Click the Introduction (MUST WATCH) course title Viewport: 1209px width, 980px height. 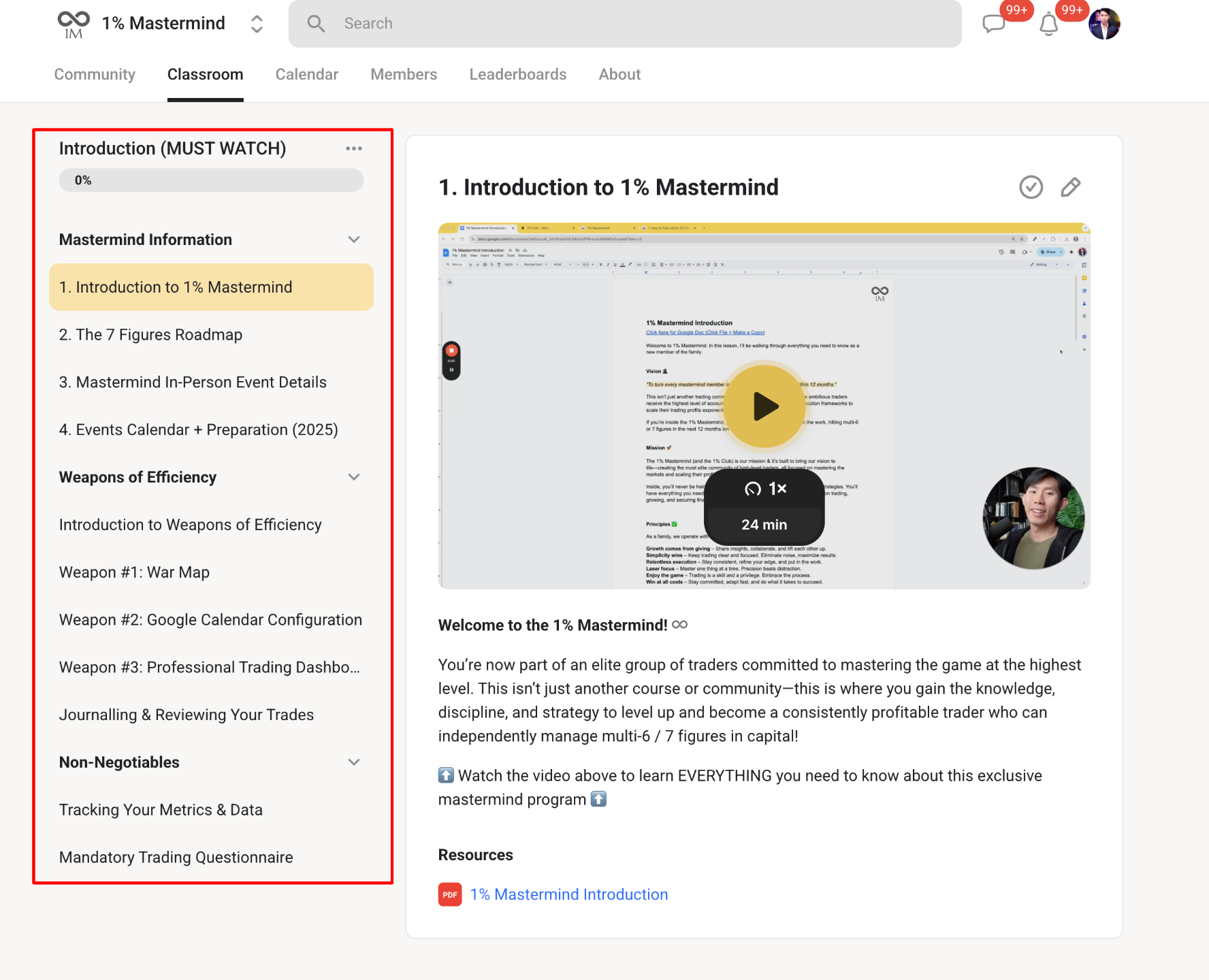pos(173,148)
